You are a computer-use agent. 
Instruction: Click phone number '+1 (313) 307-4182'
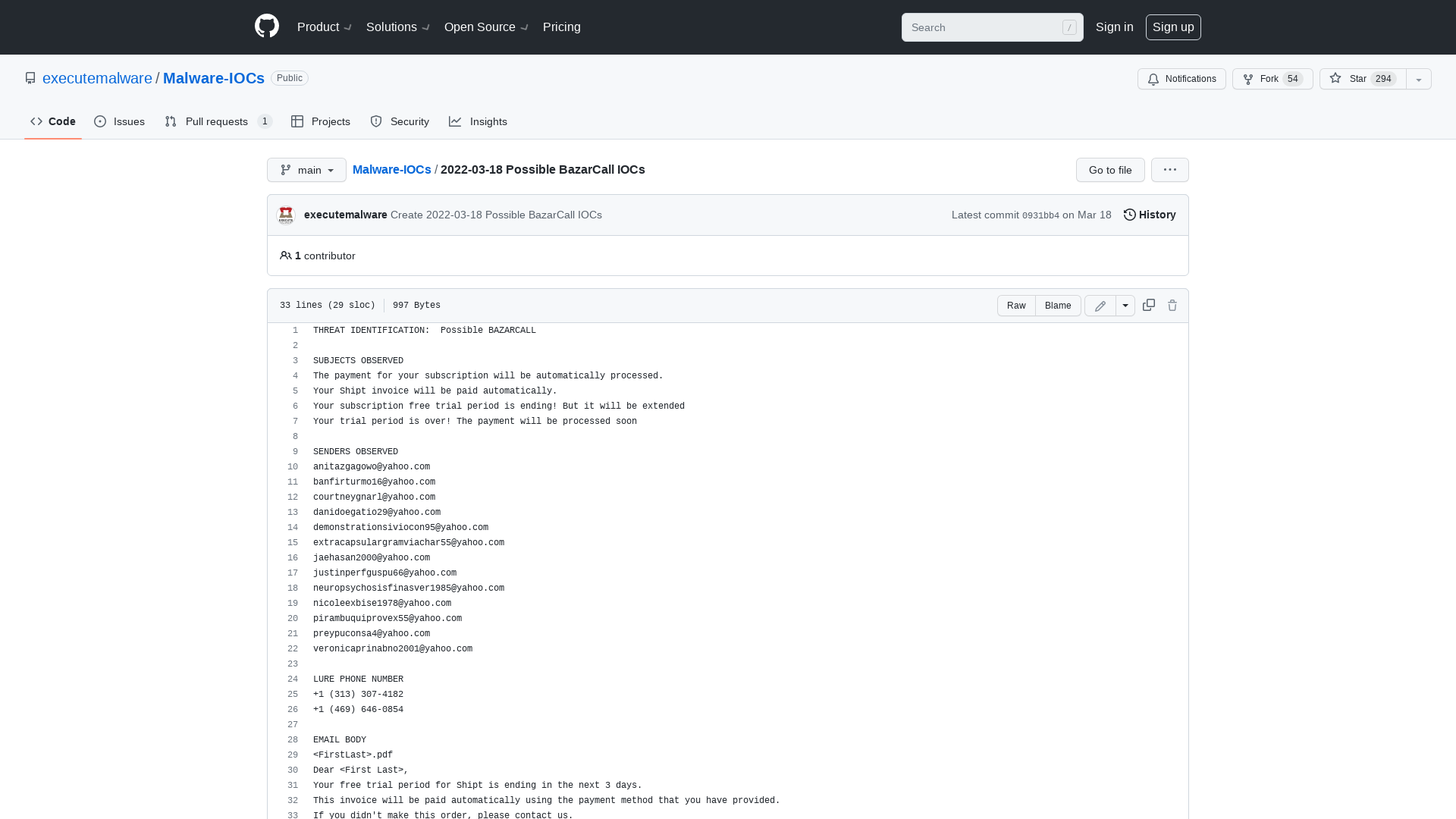coord(358,695)
